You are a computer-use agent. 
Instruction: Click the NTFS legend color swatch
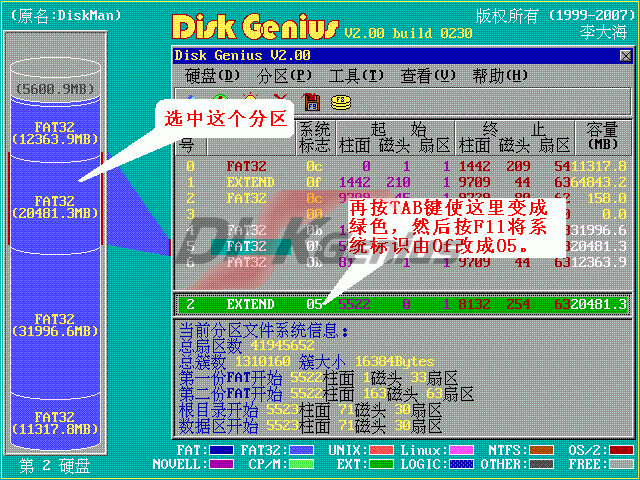[541, 450]
